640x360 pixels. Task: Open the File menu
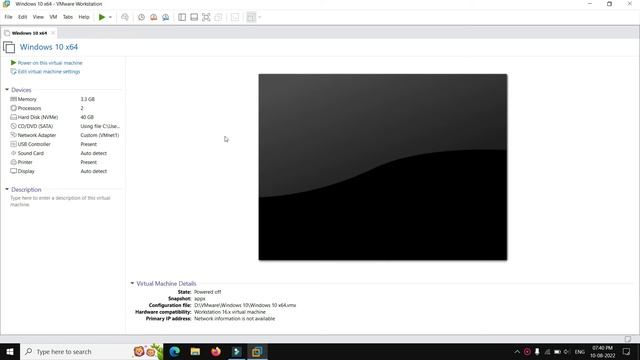click(x=8, y=17)
